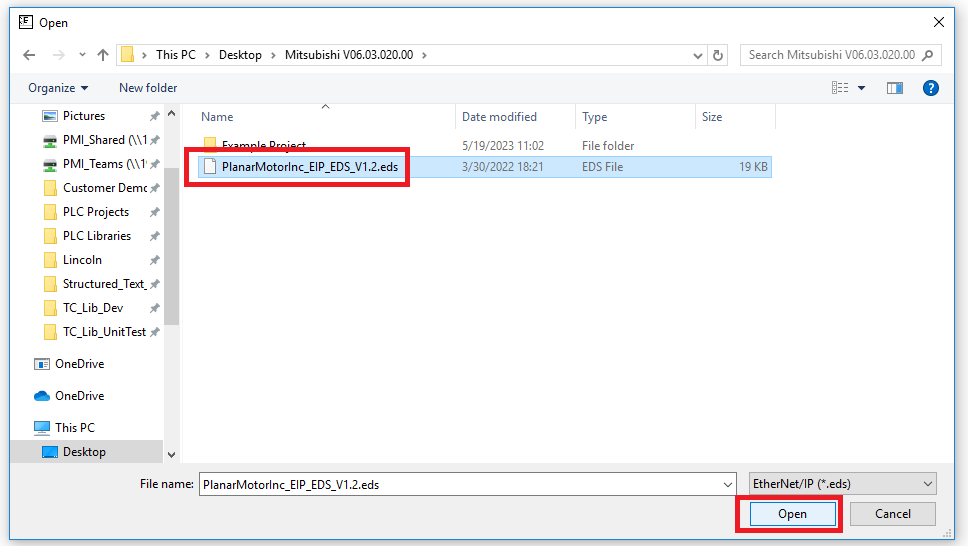The height and width of the screenshot is (546, 968).
Task: Click the Desktop breadcrumb in address bar
Action: 240,55
